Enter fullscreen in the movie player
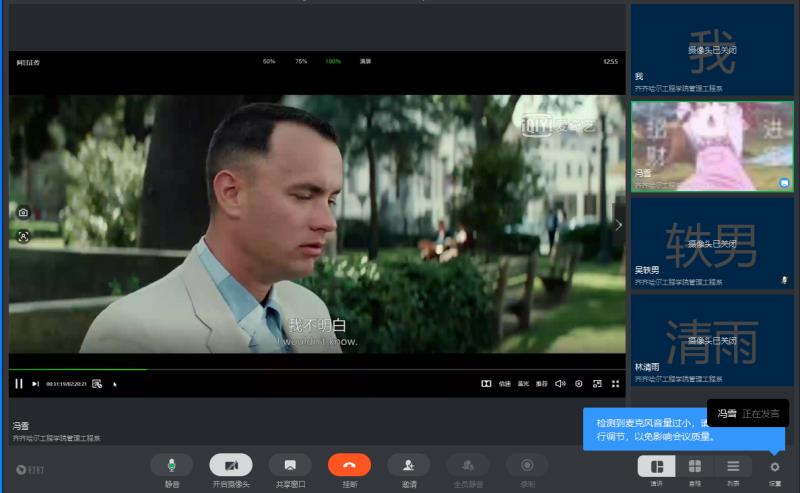800x493 pixels. point(615,383)
